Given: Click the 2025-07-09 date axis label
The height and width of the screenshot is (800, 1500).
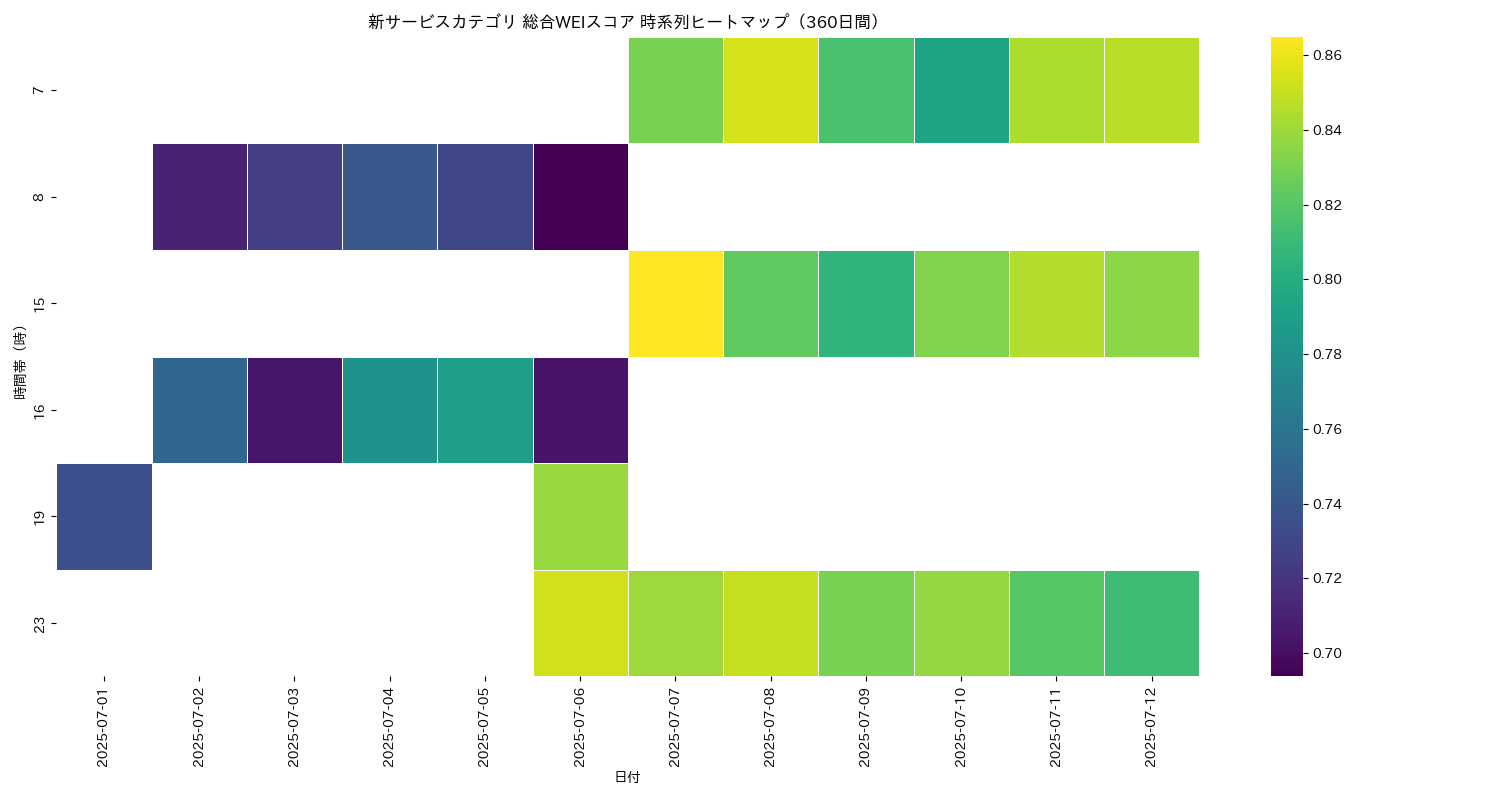Looking at the screenshot, I should pyautogui.click(x=865, y=728).
